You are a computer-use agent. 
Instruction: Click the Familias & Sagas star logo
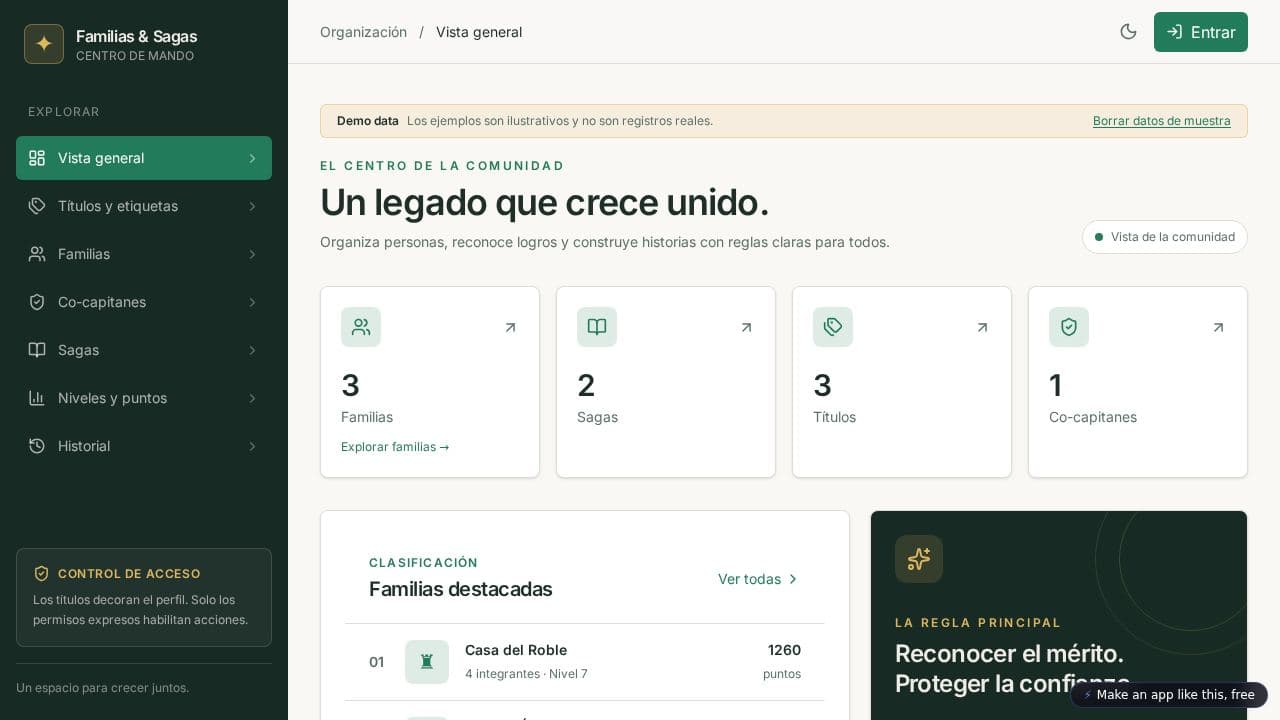pos(44,44)
